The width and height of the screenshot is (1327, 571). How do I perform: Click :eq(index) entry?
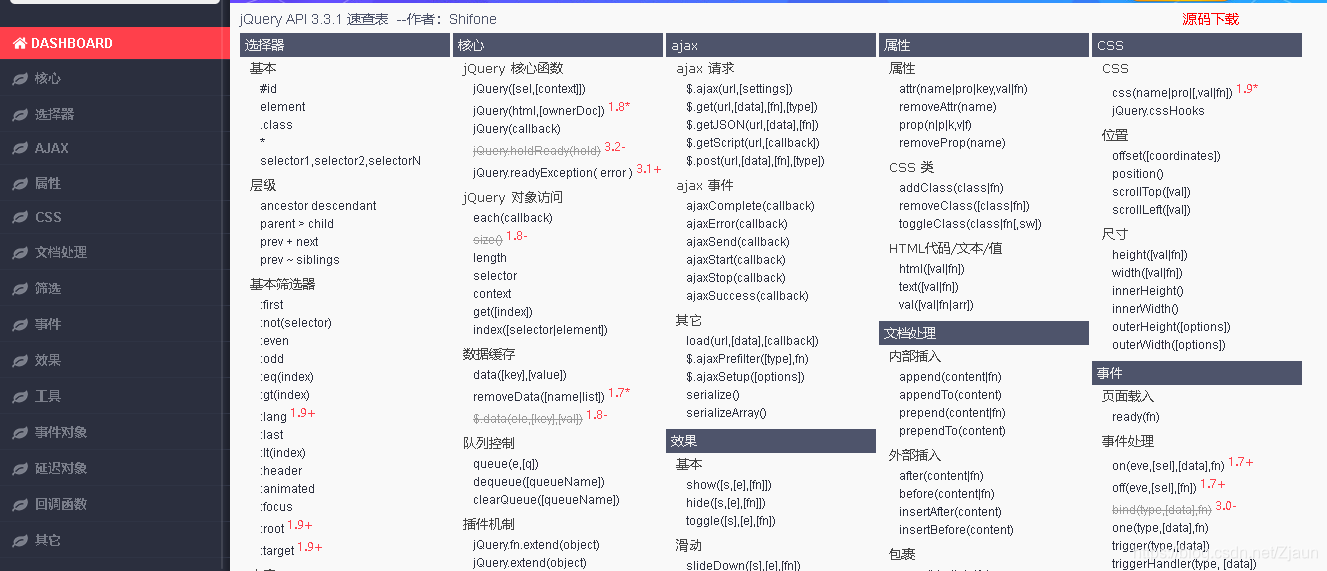pos(286,377)
